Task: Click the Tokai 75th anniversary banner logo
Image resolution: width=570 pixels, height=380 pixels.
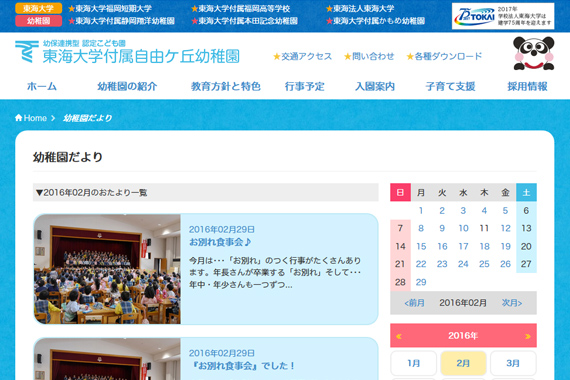Action: (x=503, y=16)
